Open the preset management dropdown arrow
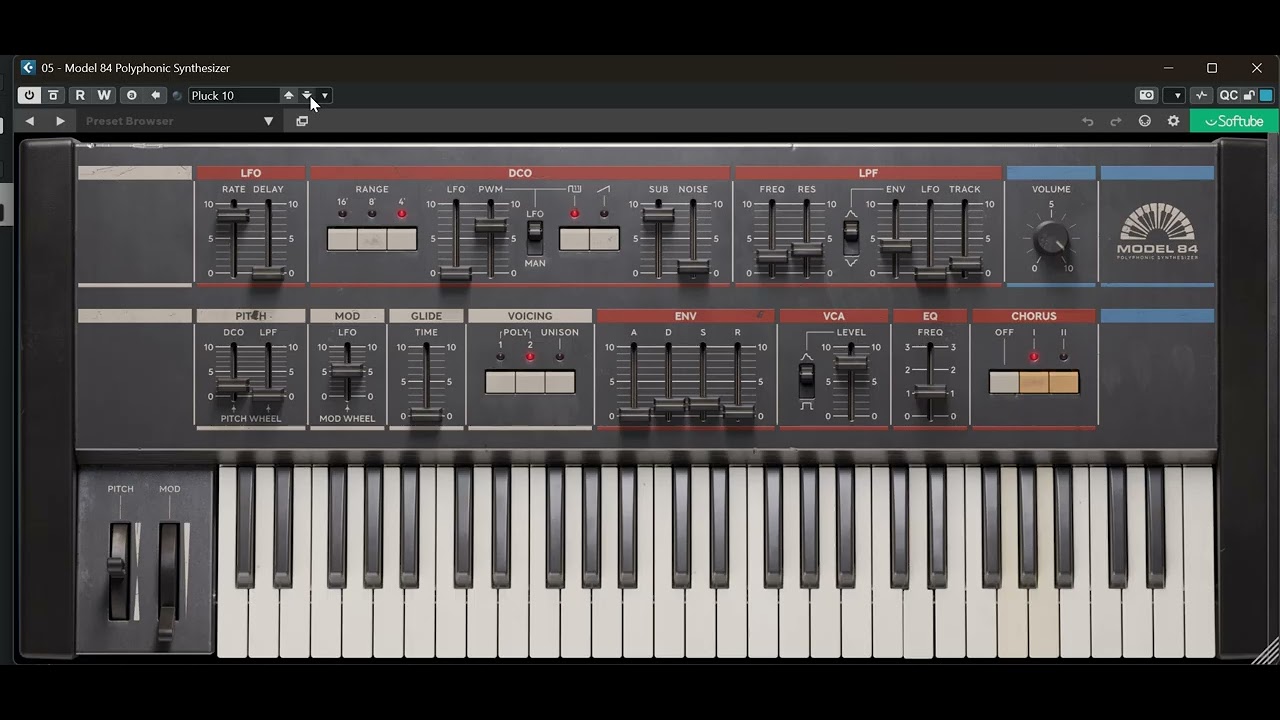The image size is (1280, 720). pos(324,95)
